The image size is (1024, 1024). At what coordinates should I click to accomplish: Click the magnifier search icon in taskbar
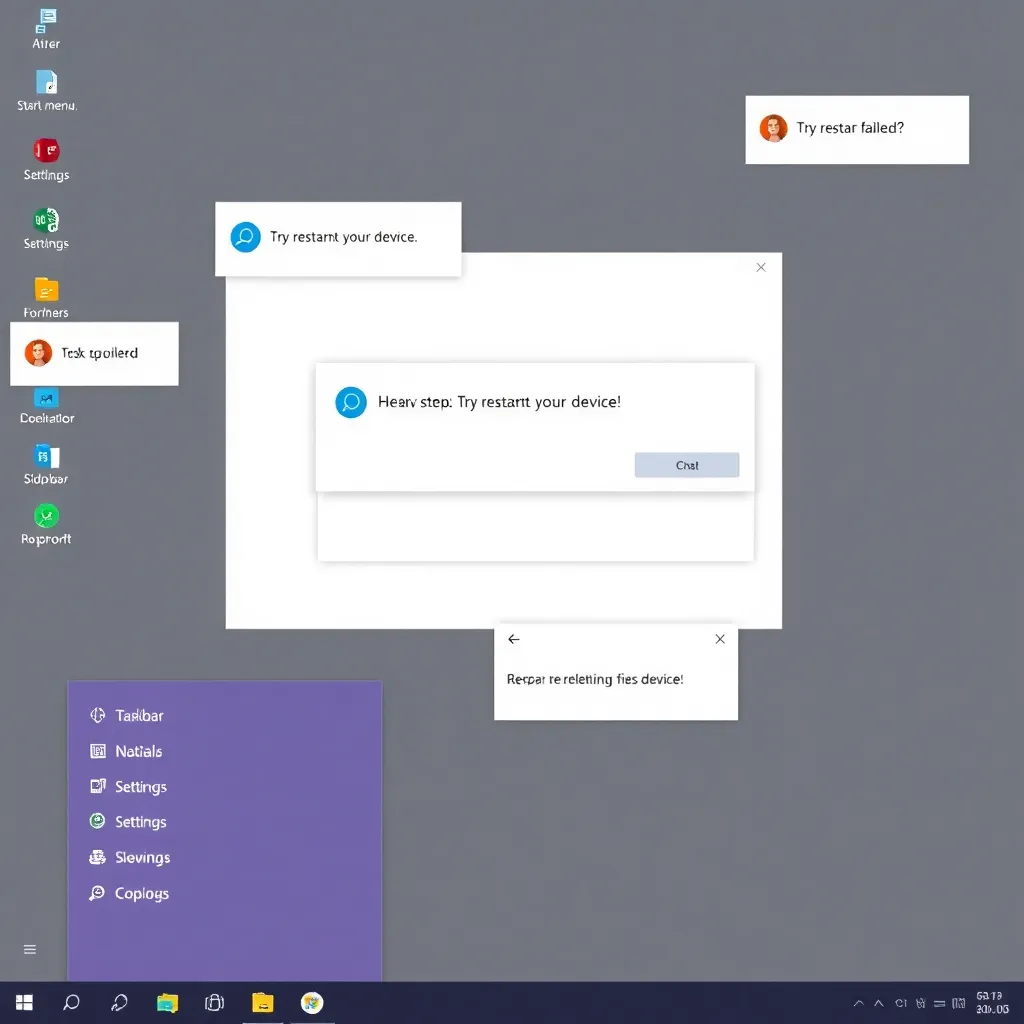pyautogui.click(x=71, y=1002)
